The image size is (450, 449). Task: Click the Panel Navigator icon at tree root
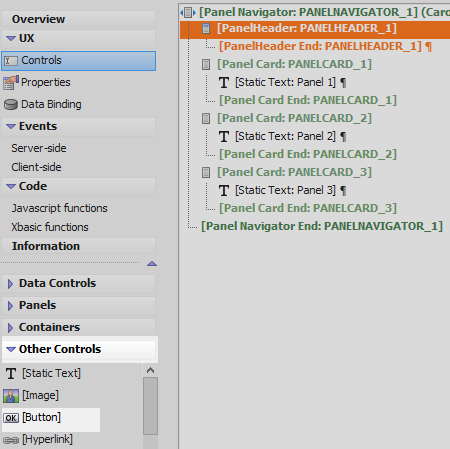(x=188, y=13)
